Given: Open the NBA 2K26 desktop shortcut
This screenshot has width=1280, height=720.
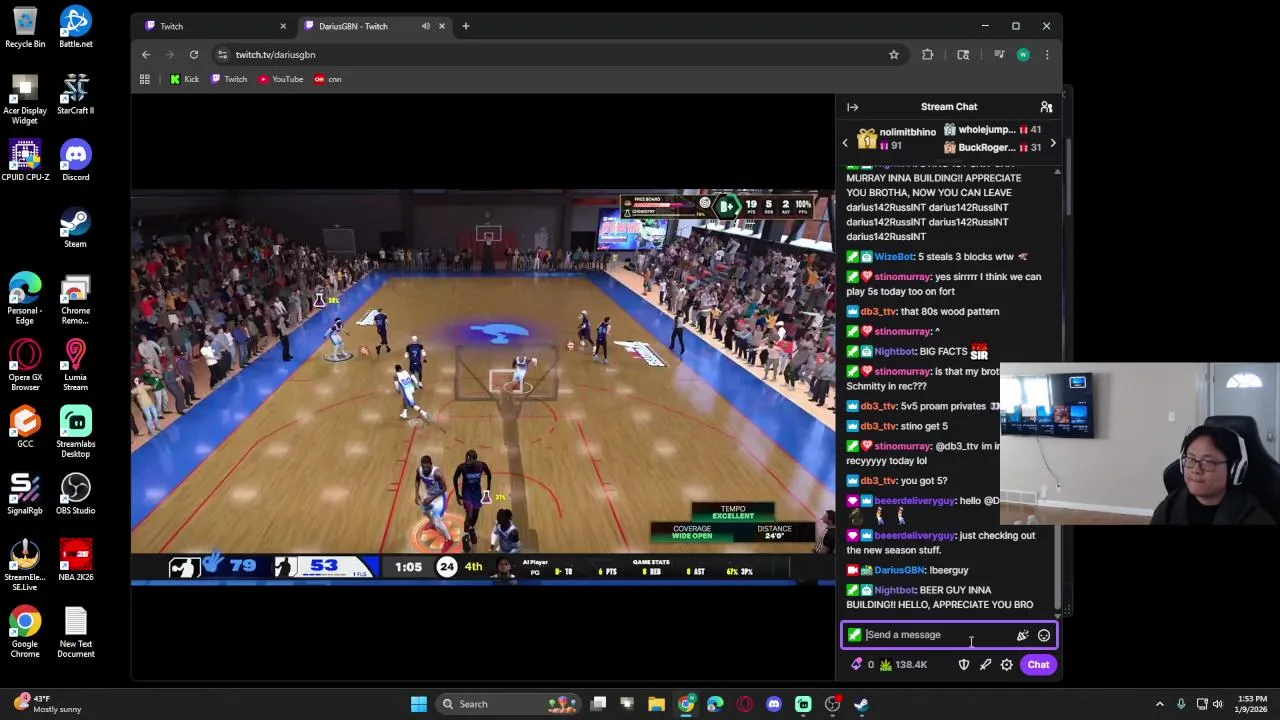Looking at the screenshot, I should tap(76, 561).
